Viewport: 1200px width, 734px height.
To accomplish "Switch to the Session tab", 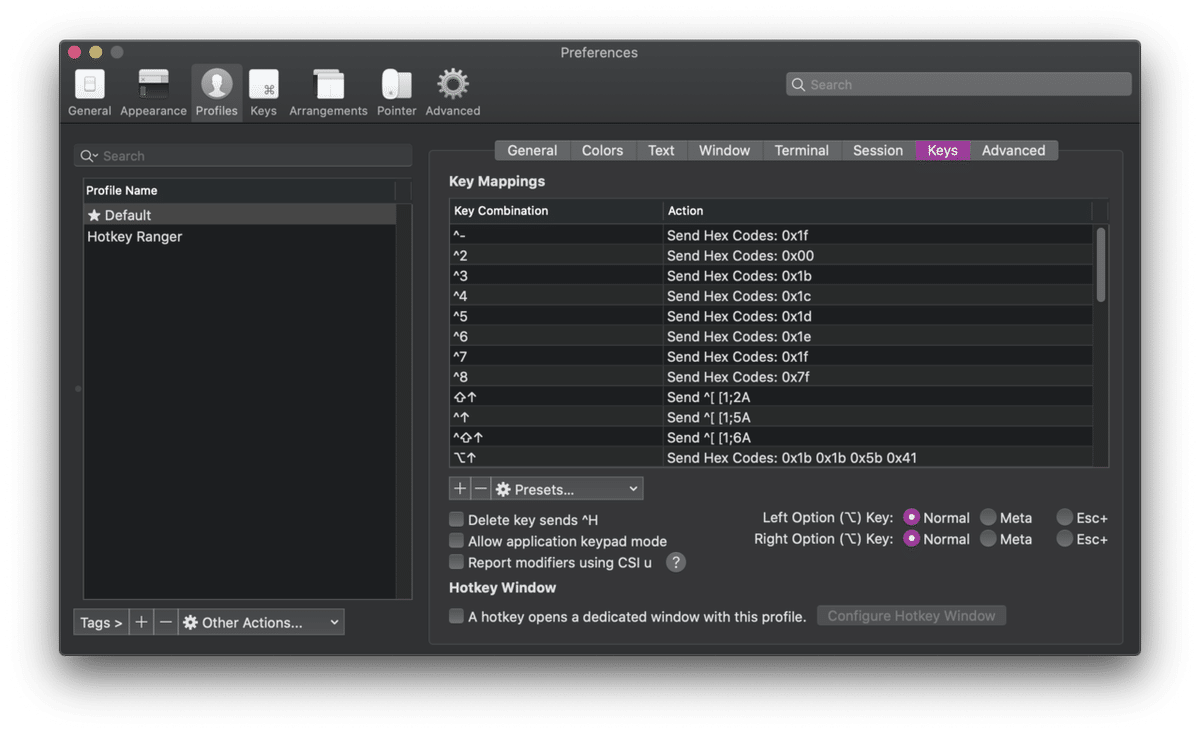I will [x=878, y=150].
